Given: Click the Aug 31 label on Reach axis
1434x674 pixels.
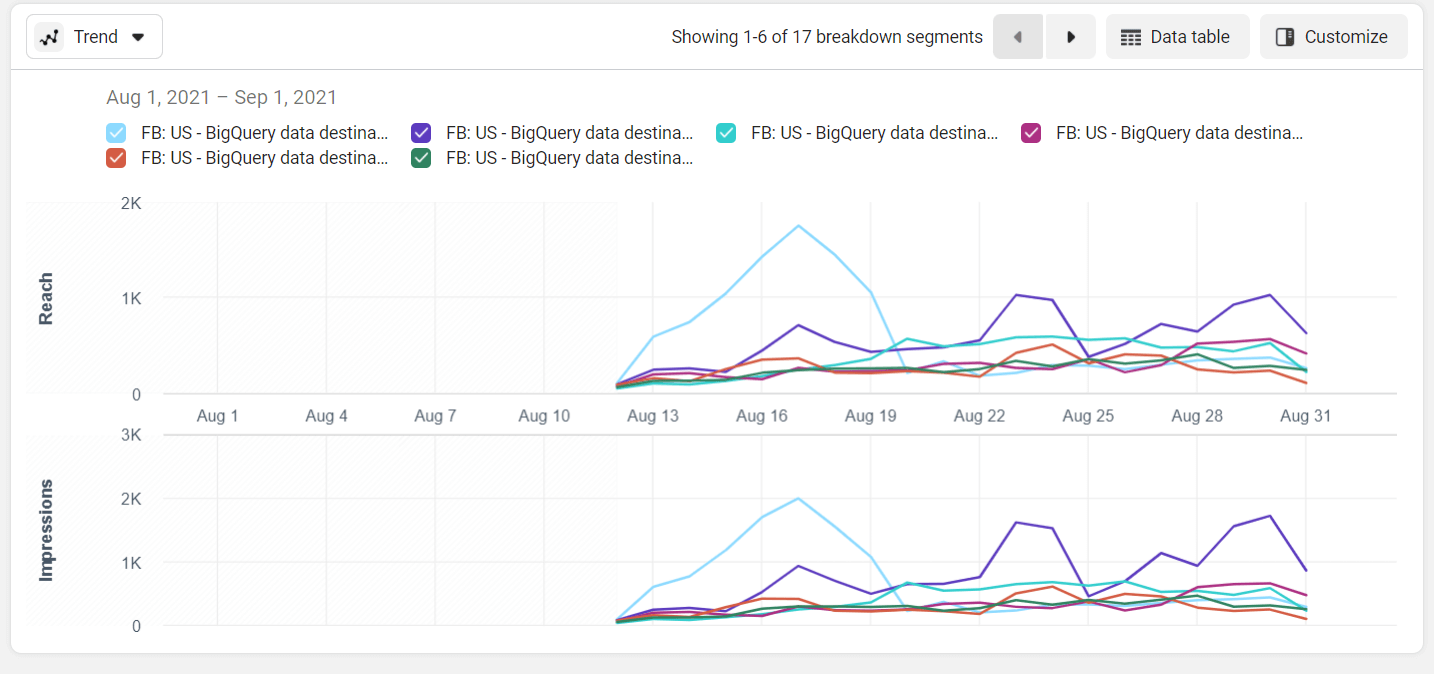Looking at the screenshot, I should pos(1306,416).
